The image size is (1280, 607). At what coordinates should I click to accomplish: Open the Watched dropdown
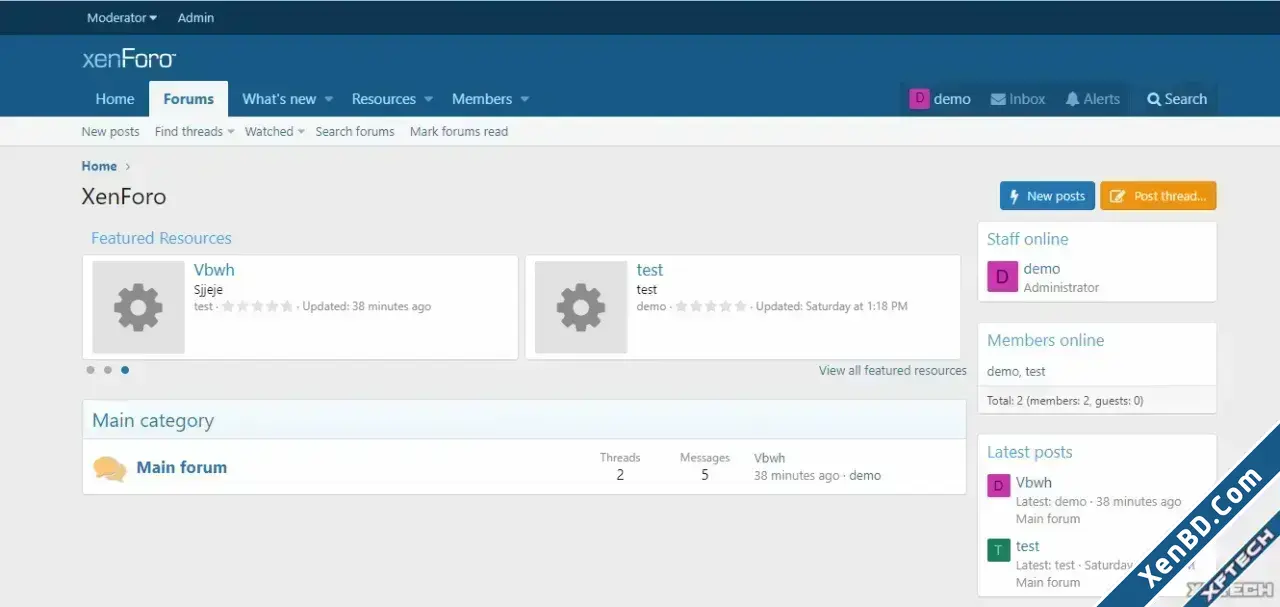tap(275, 131)
